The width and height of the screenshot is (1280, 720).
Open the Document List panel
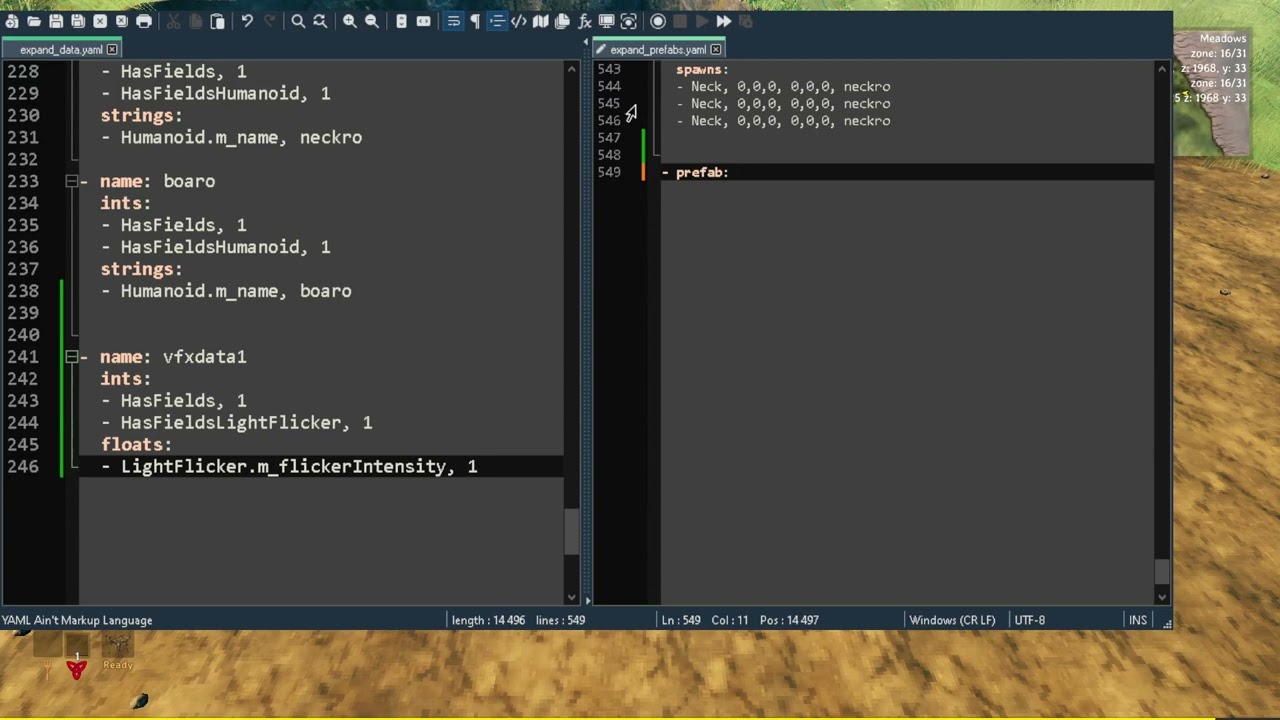[x=562, y=21]
